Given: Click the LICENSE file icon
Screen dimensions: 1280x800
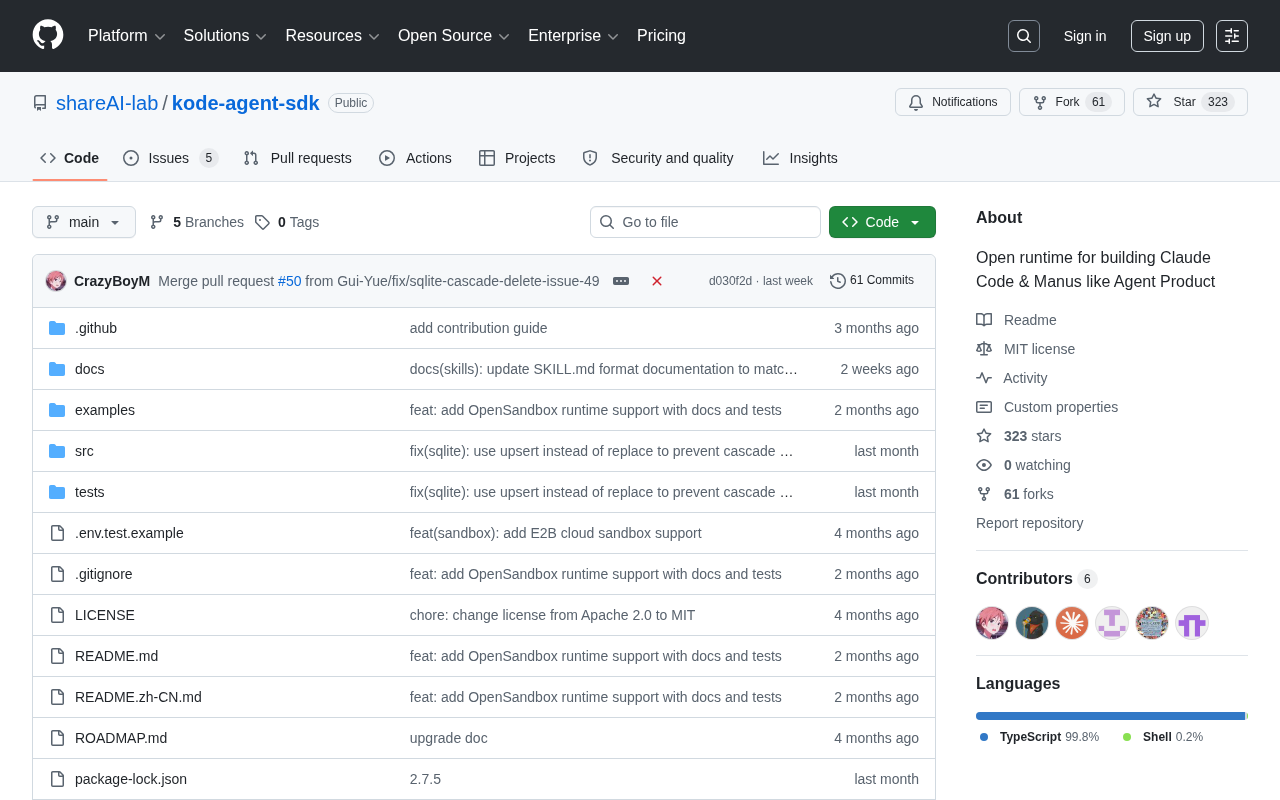Looking at the screenshot, I should 57,615.
